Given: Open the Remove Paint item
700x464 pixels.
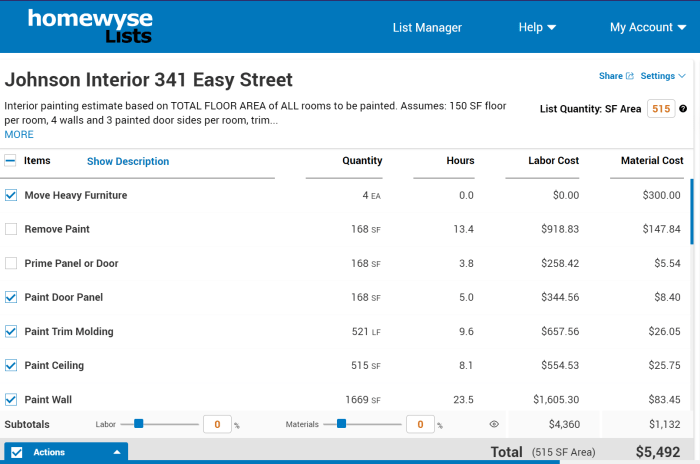Looking at the screenshot, I should (57, 229).
